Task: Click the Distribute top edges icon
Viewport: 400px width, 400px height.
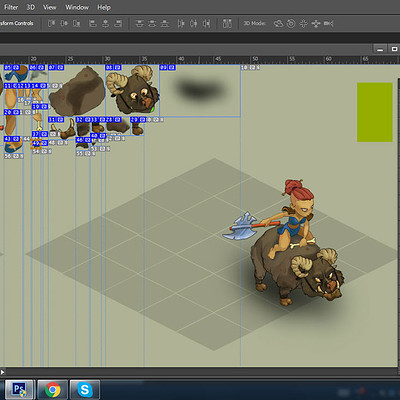Action: [140, 23]
